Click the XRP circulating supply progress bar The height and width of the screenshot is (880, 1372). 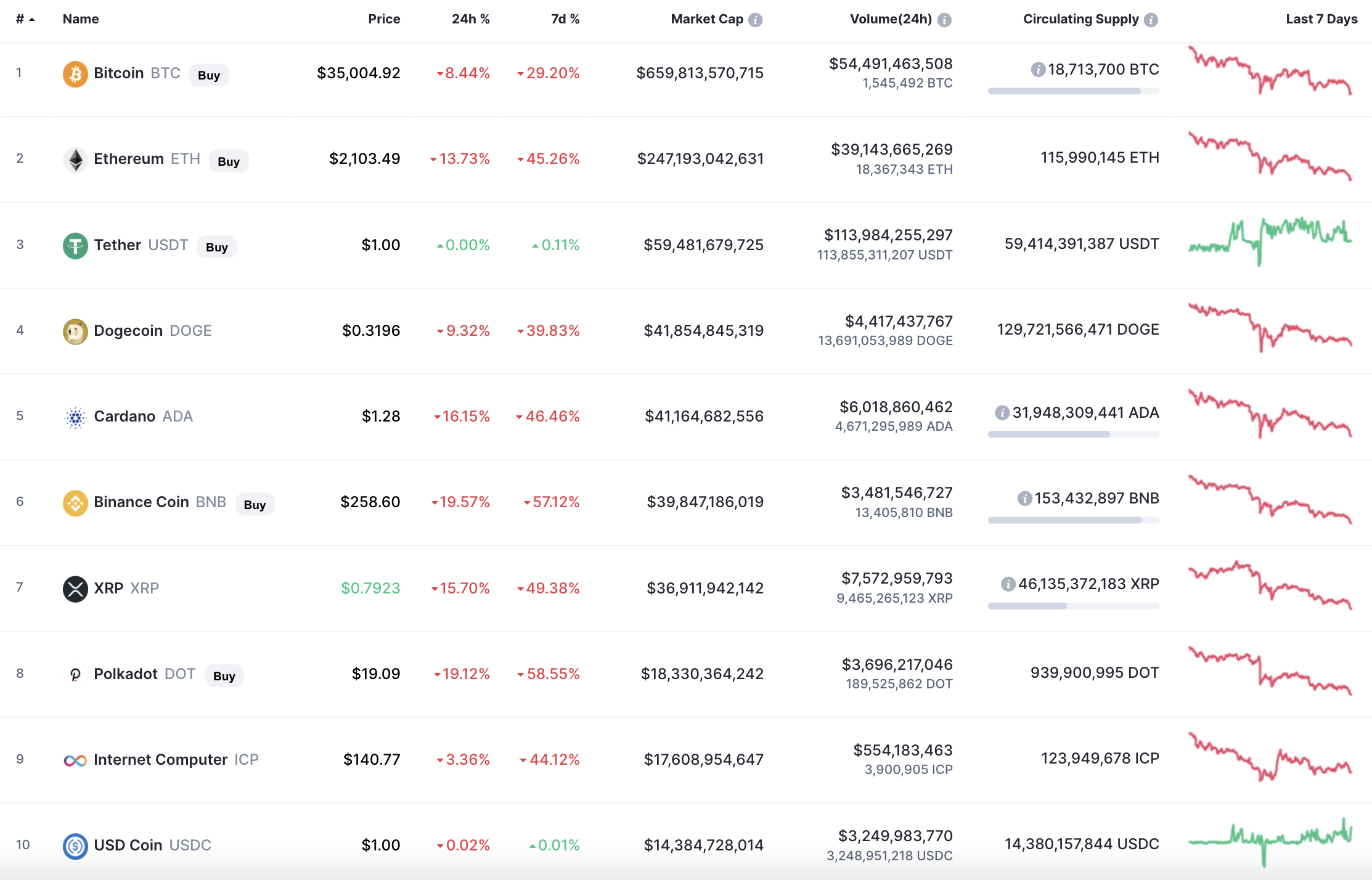[1074, 606]
